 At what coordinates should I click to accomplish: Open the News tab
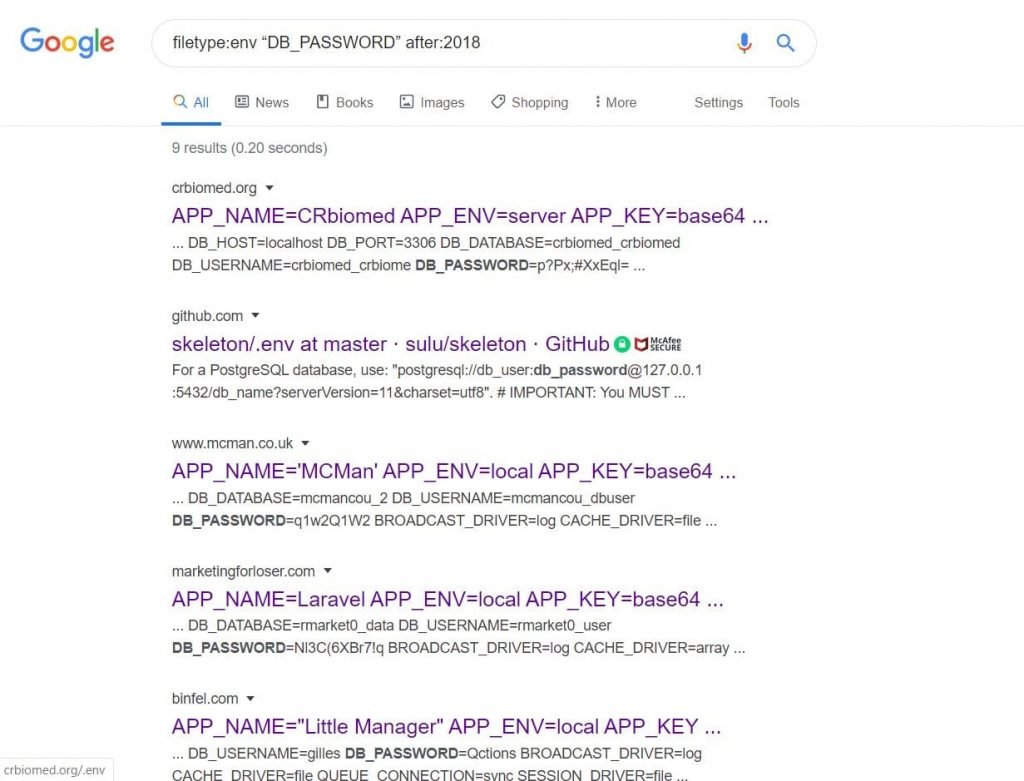click(262, 103)
